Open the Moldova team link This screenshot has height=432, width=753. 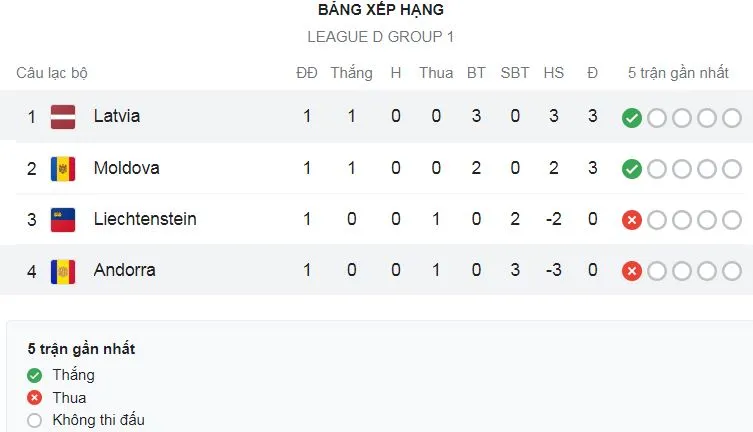pos(126,168)
